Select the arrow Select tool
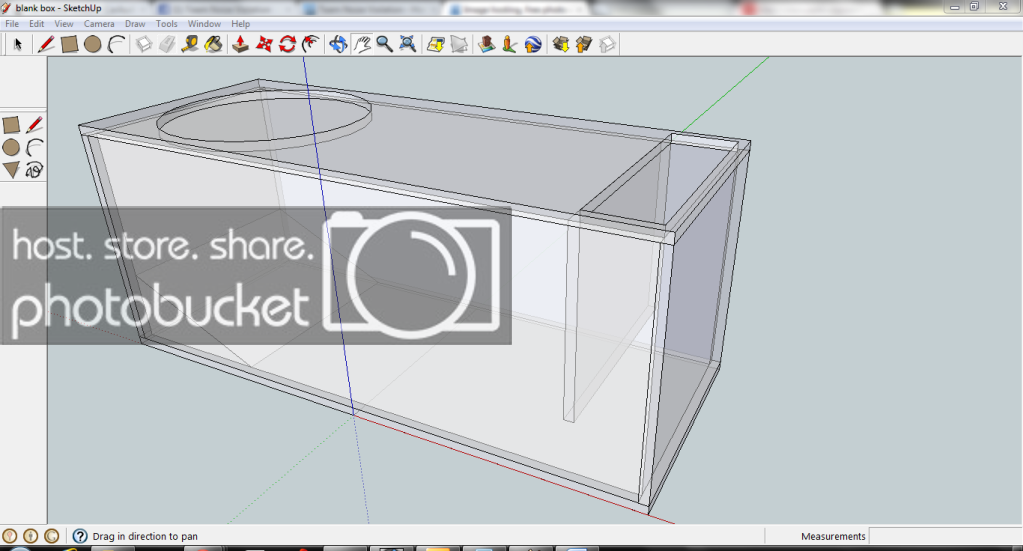This screenshot has width=1023, height=551. pyautogui.click(x=18, y=44)
